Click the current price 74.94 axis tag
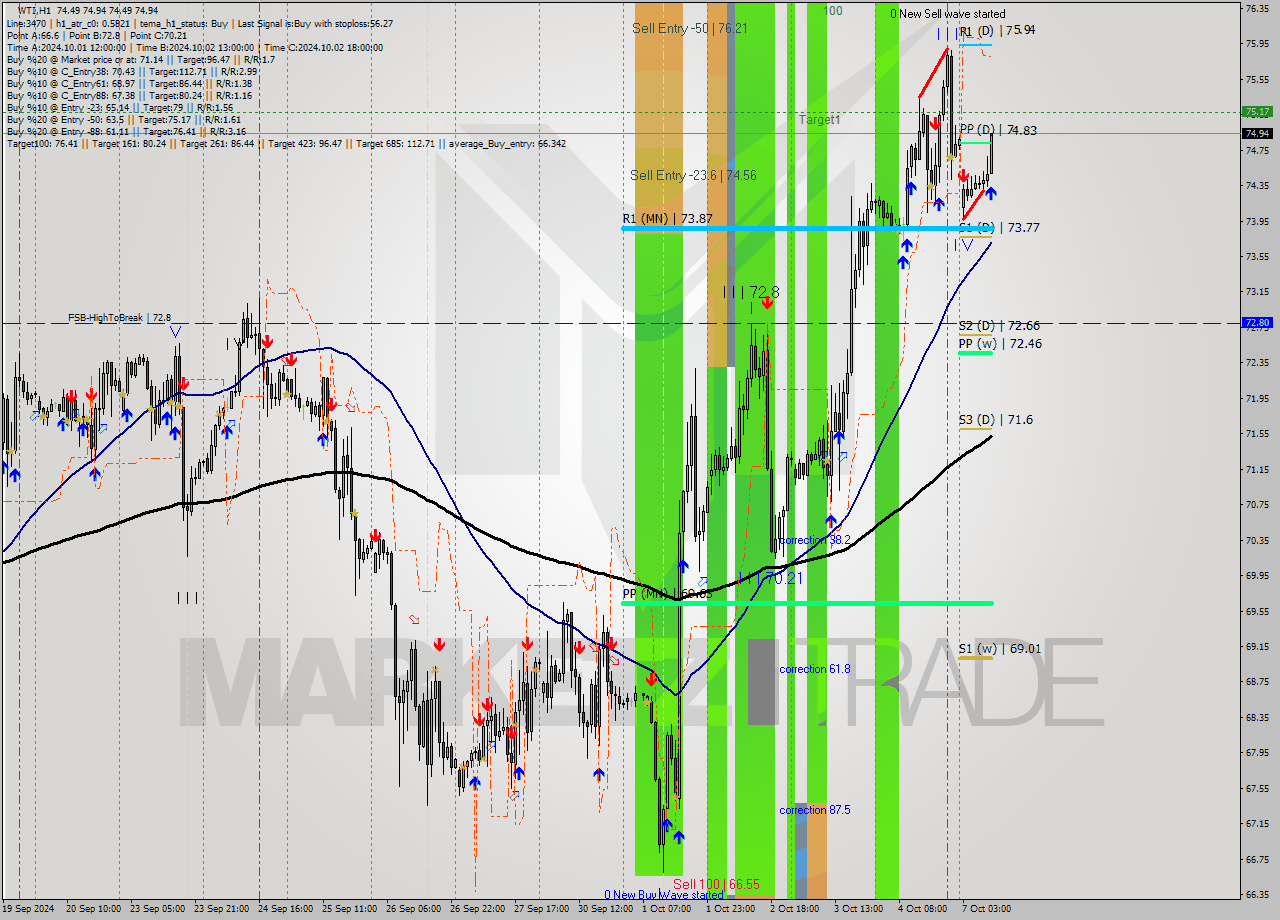 click(x=1257, y=133)
